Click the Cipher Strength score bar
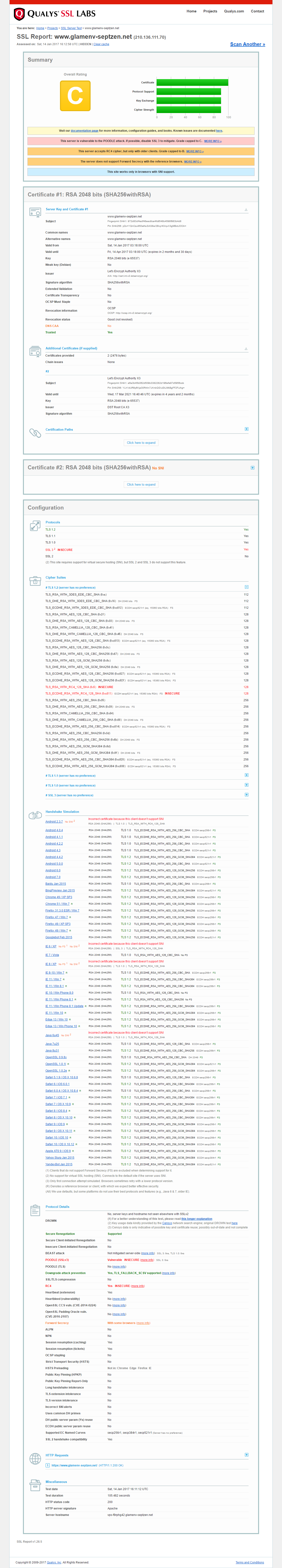282x1568 pixels. [x=189, y=110]
